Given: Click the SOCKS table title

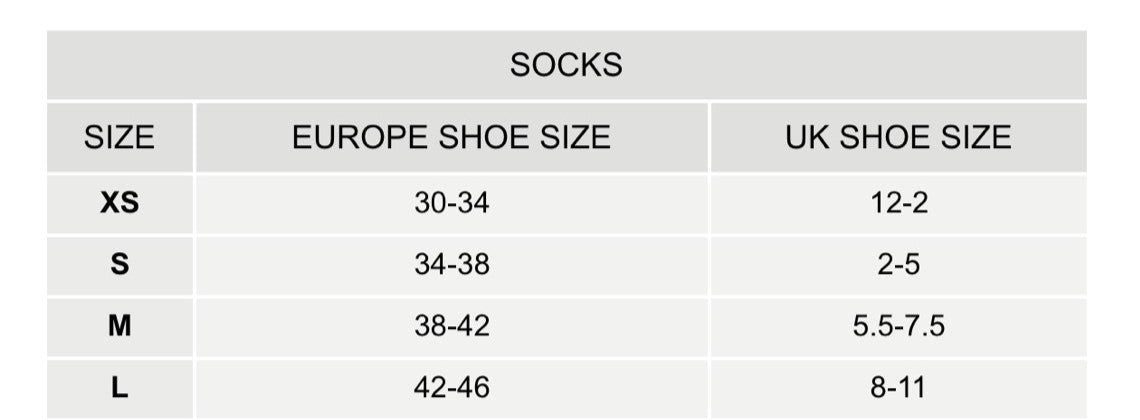Looking at the screenshot, I should [x=566, y=65].
